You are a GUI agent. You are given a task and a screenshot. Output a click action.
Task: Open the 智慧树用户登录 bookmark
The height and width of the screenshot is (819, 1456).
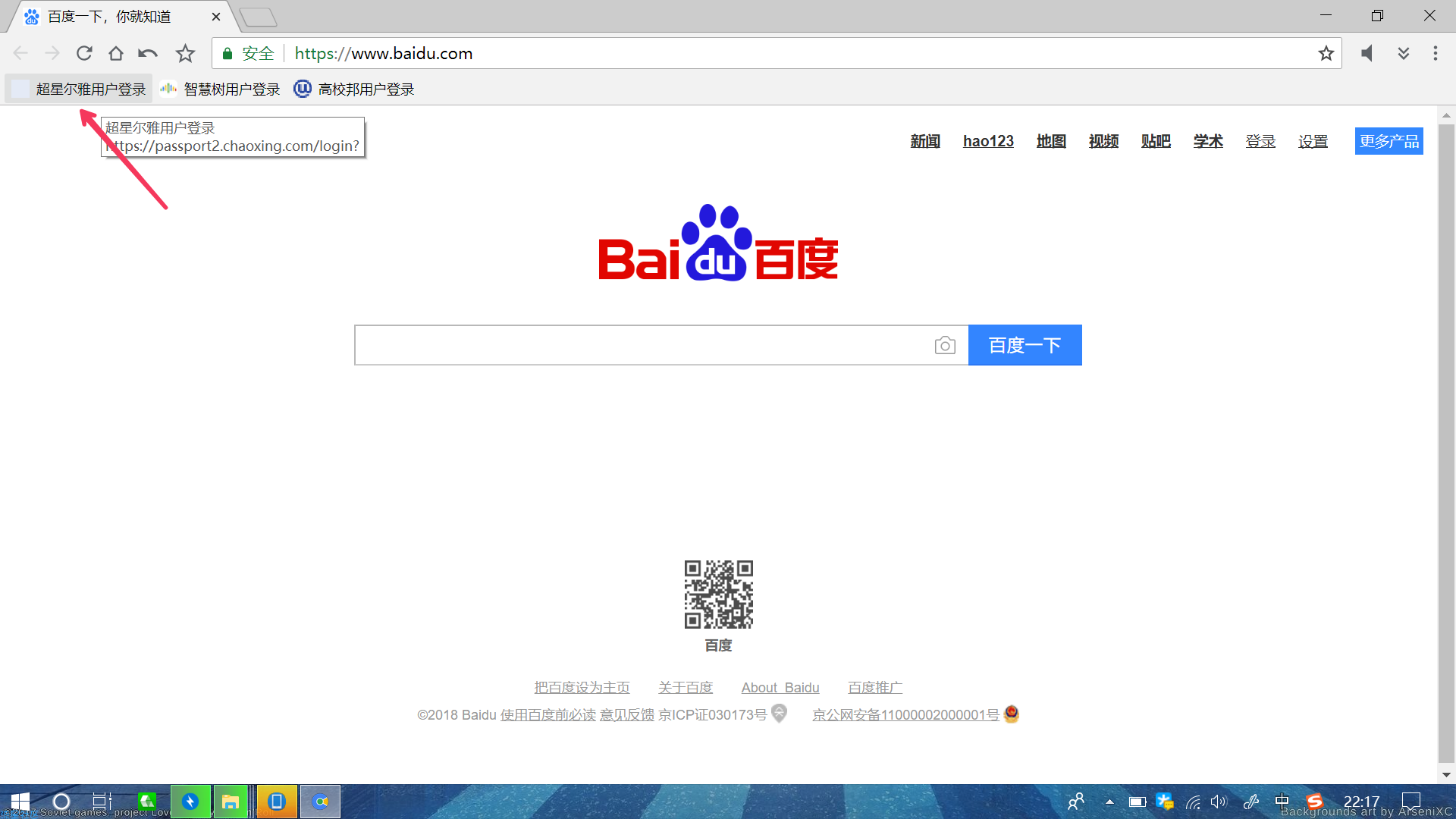click(221, 89)
